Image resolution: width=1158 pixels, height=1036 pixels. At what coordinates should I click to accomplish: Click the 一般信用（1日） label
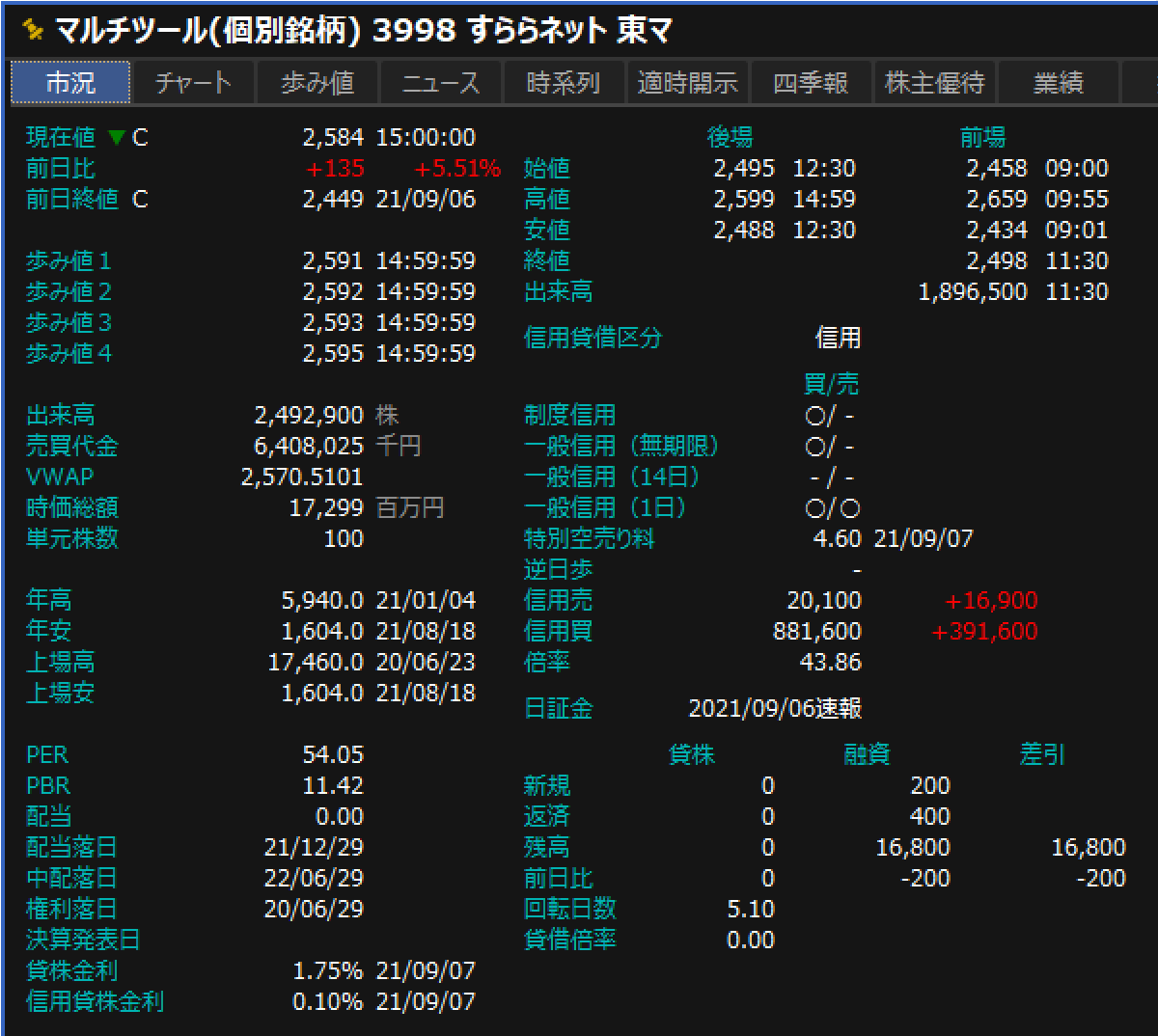click(604, 508)
